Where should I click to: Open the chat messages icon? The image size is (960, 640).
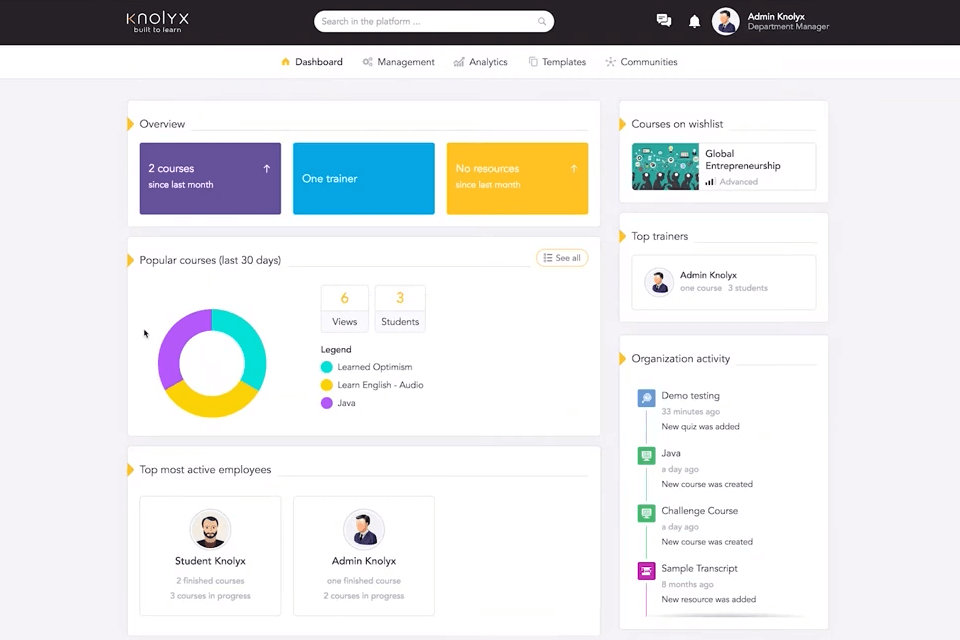click(x=664, y=21)
